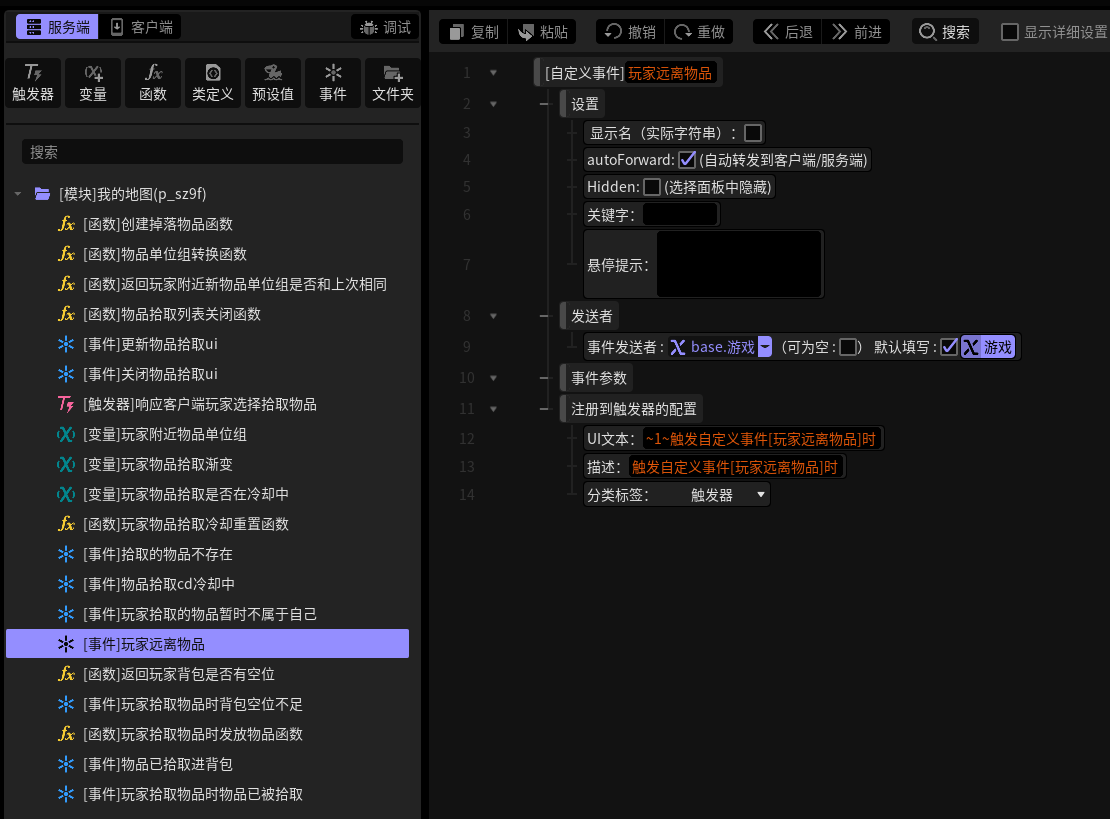Click event icon of 玩家拾取的物品暂时不属于自己

pyautogui.click(x=66, y=614)
